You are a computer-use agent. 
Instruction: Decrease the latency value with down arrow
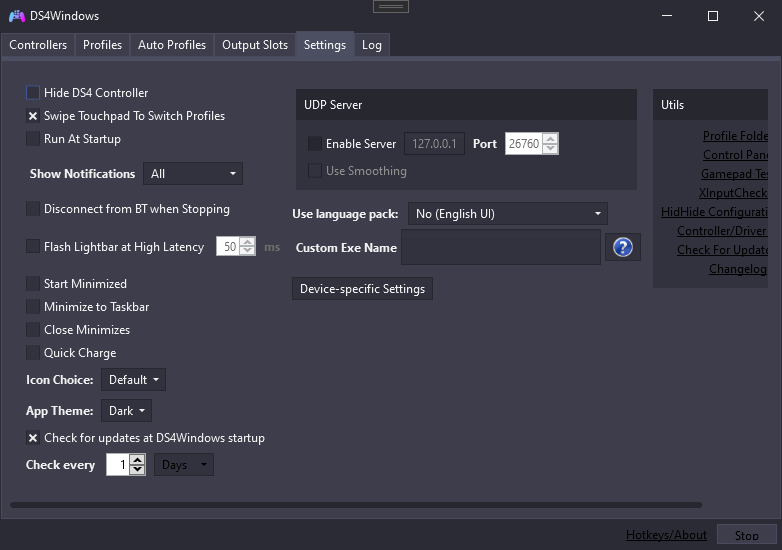pos(247,250)
